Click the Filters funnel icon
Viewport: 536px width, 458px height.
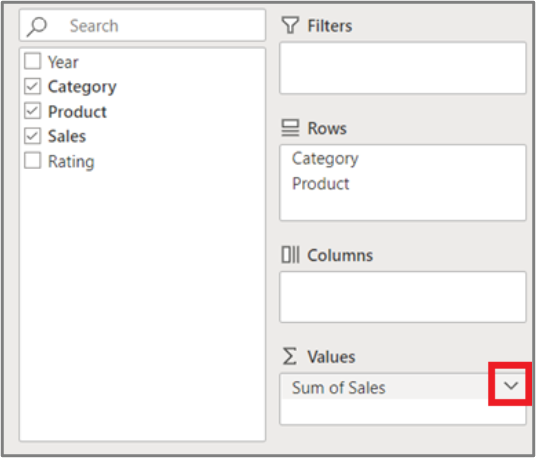290,25
